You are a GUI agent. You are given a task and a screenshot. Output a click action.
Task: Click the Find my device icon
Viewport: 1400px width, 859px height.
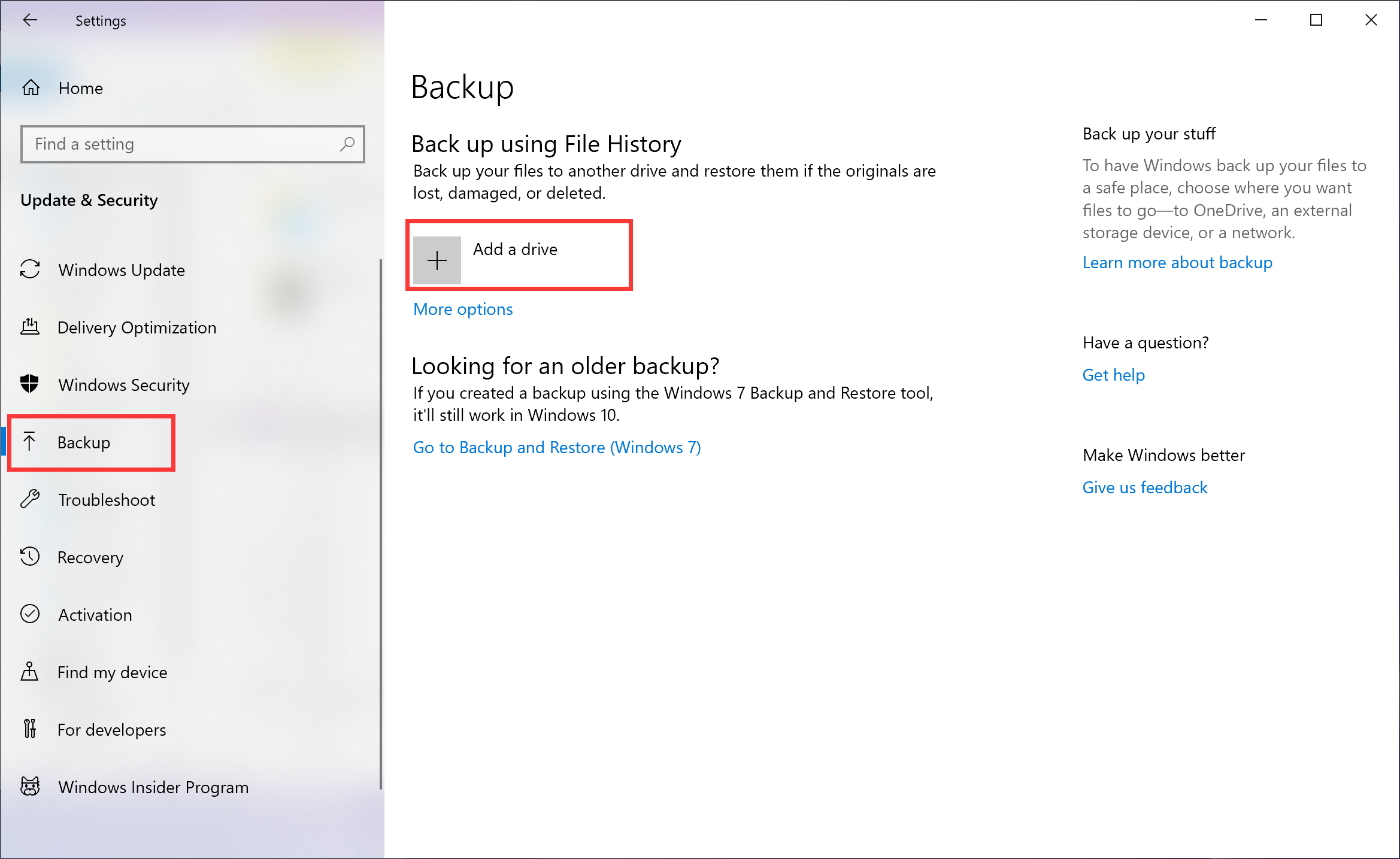pos(30,672)
